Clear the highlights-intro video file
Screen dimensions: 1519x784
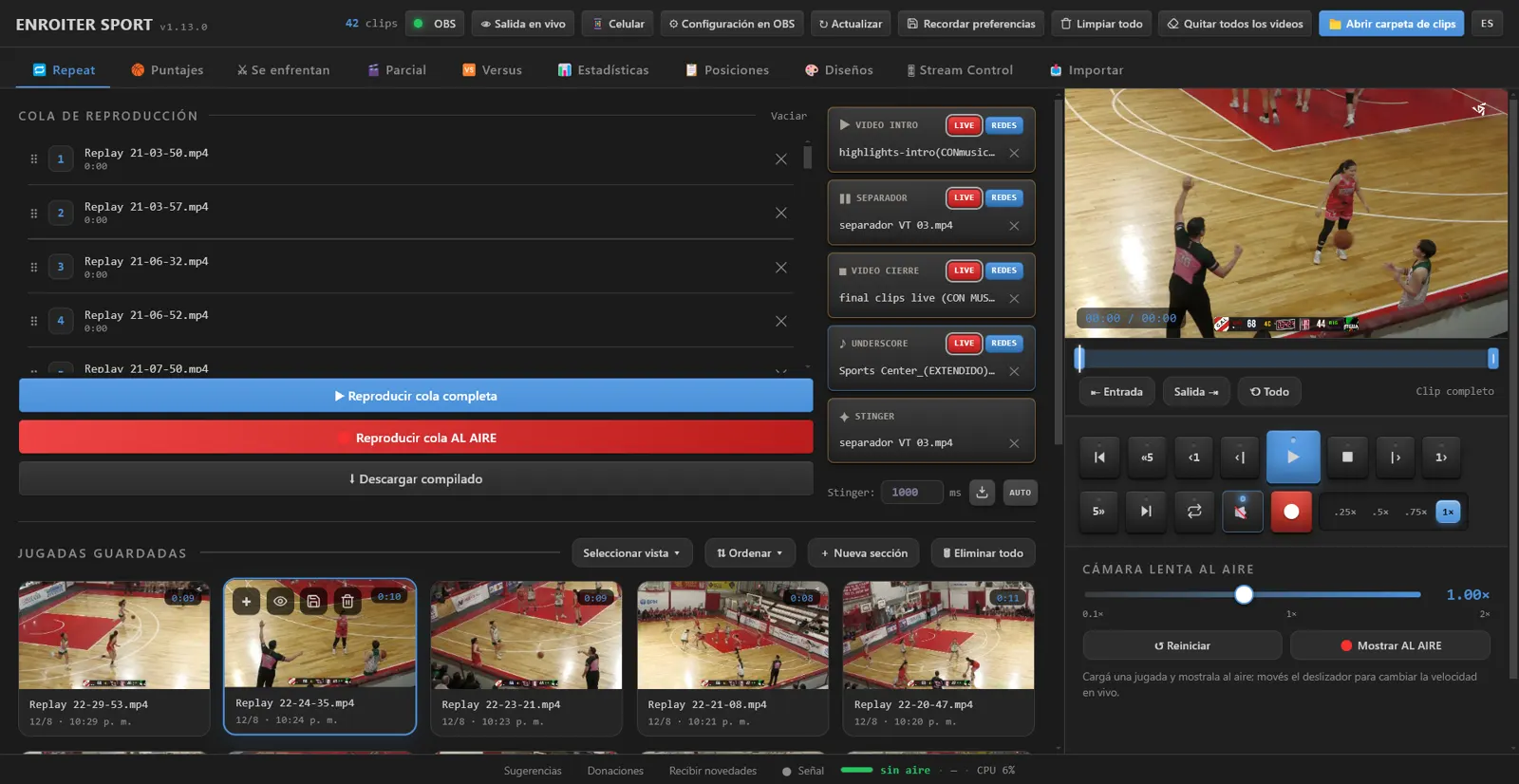1014,153
